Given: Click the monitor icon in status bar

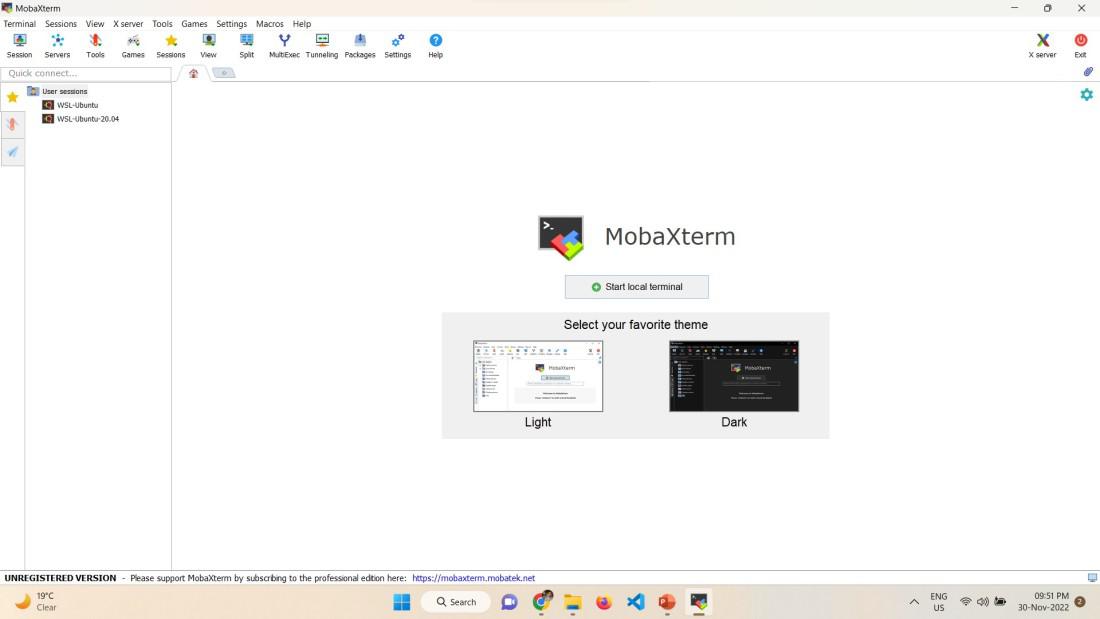Looking at the screenshot, I should (1092, 578).
